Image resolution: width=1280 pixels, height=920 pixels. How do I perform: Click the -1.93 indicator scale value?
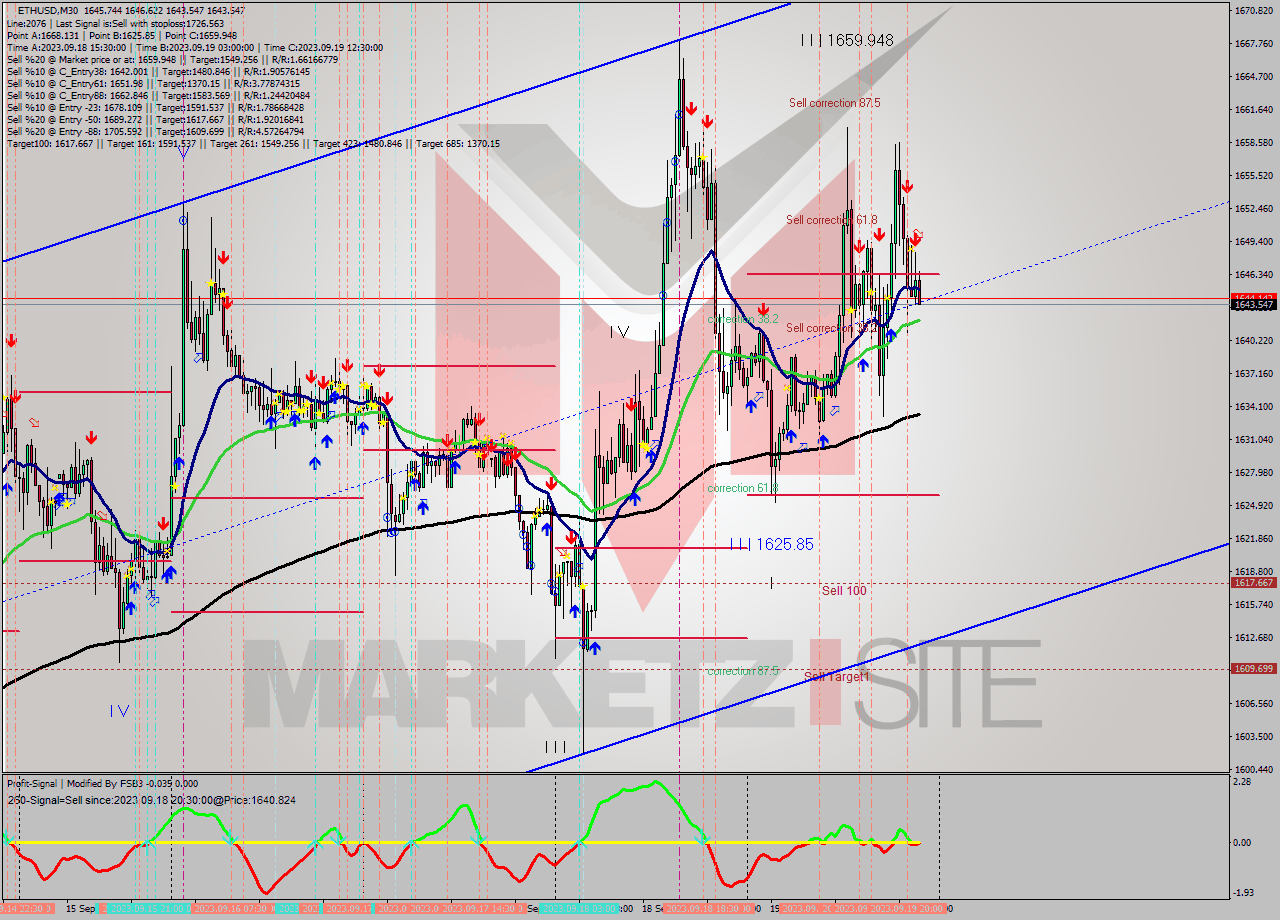(x=1245, y=892)
